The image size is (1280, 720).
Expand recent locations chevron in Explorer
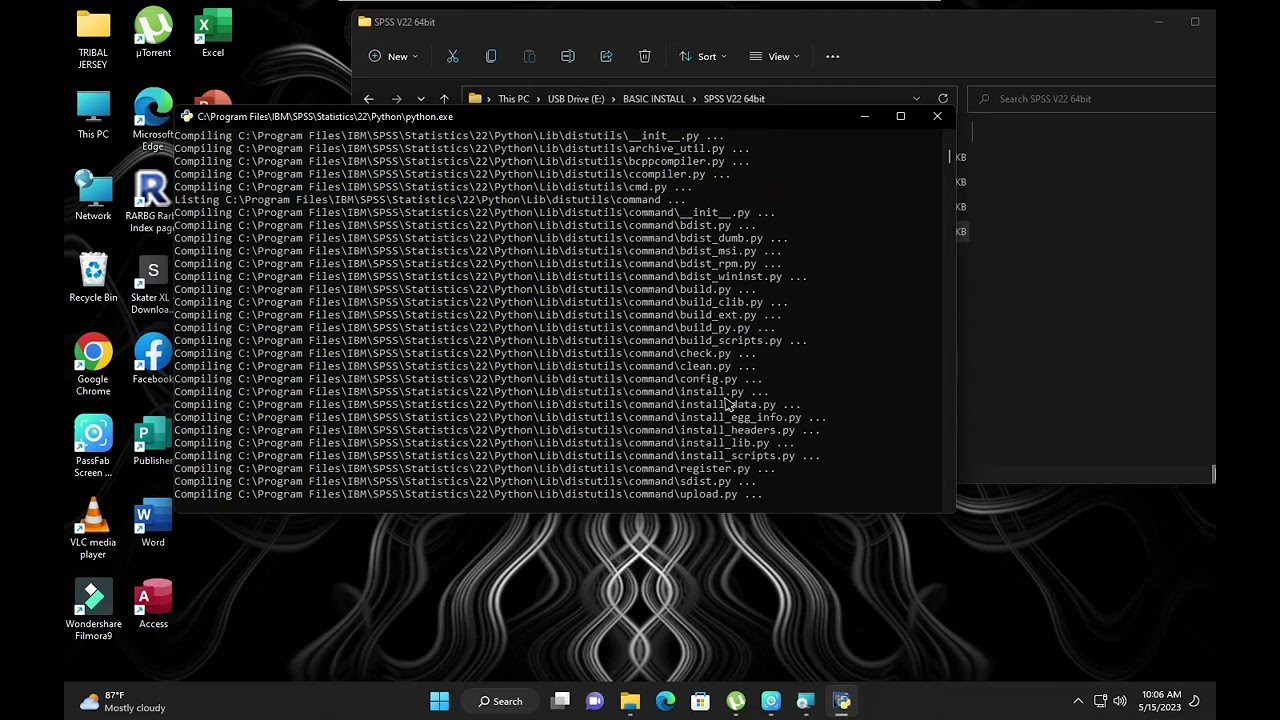pos(420,99)
